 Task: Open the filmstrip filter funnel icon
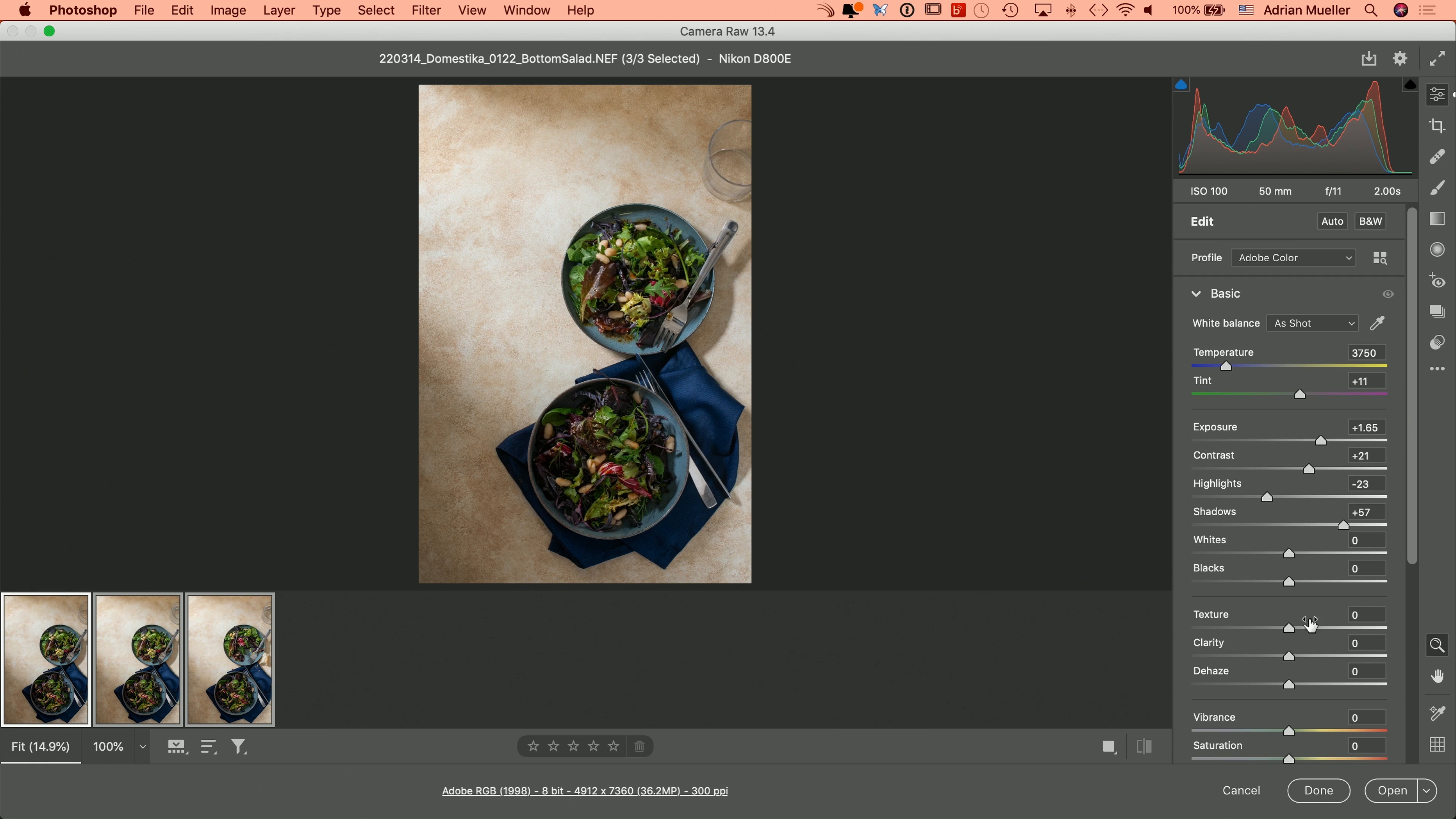click(240, 747)
